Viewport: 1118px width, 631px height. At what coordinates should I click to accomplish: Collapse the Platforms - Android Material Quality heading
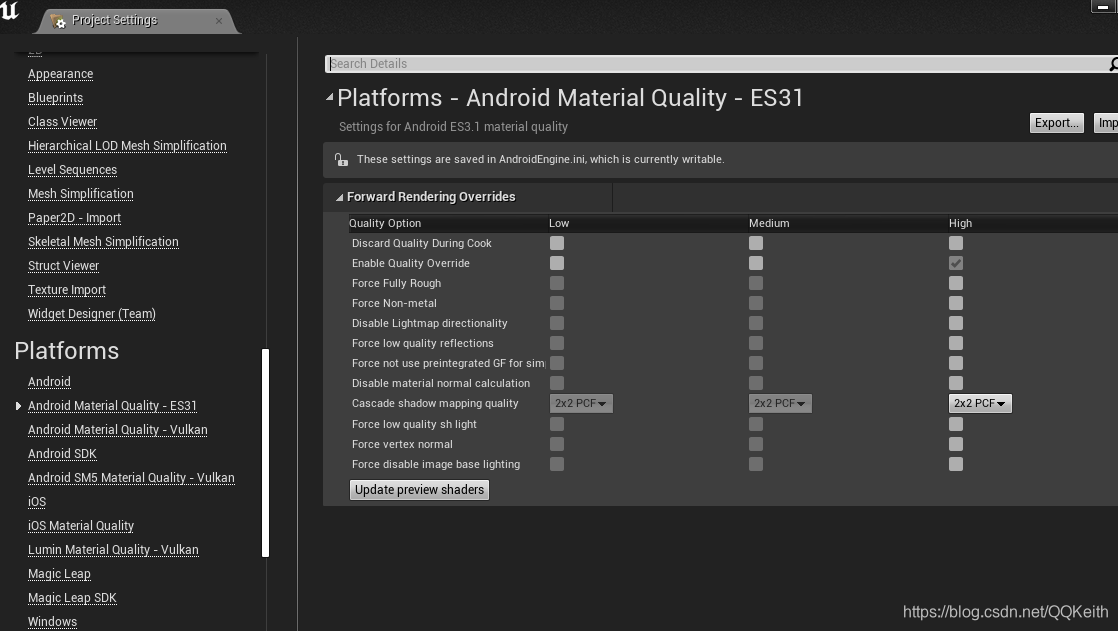click(x=329, y=97)
